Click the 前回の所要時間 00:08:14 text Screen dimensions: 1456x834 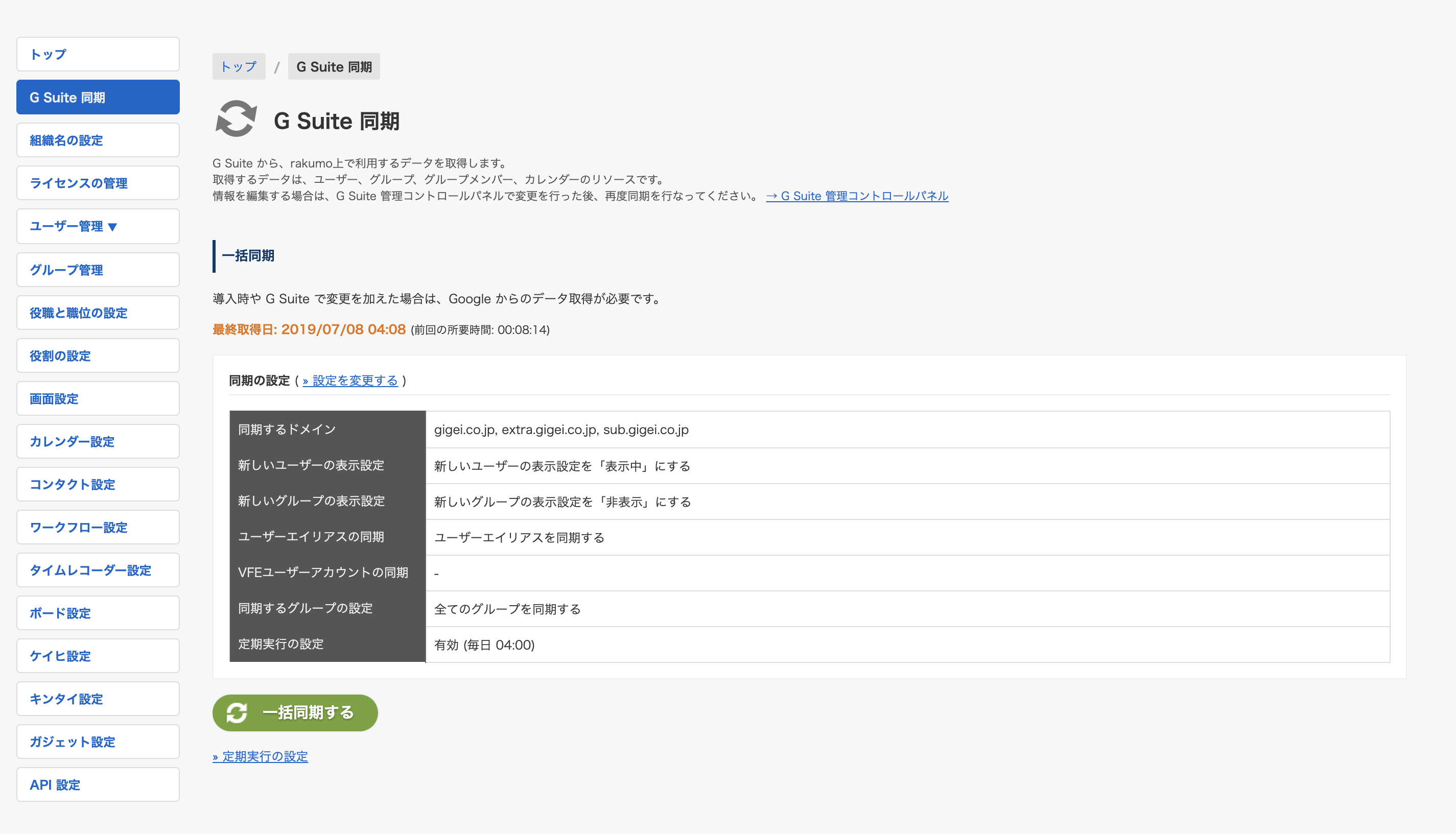[x=480, y=330]
